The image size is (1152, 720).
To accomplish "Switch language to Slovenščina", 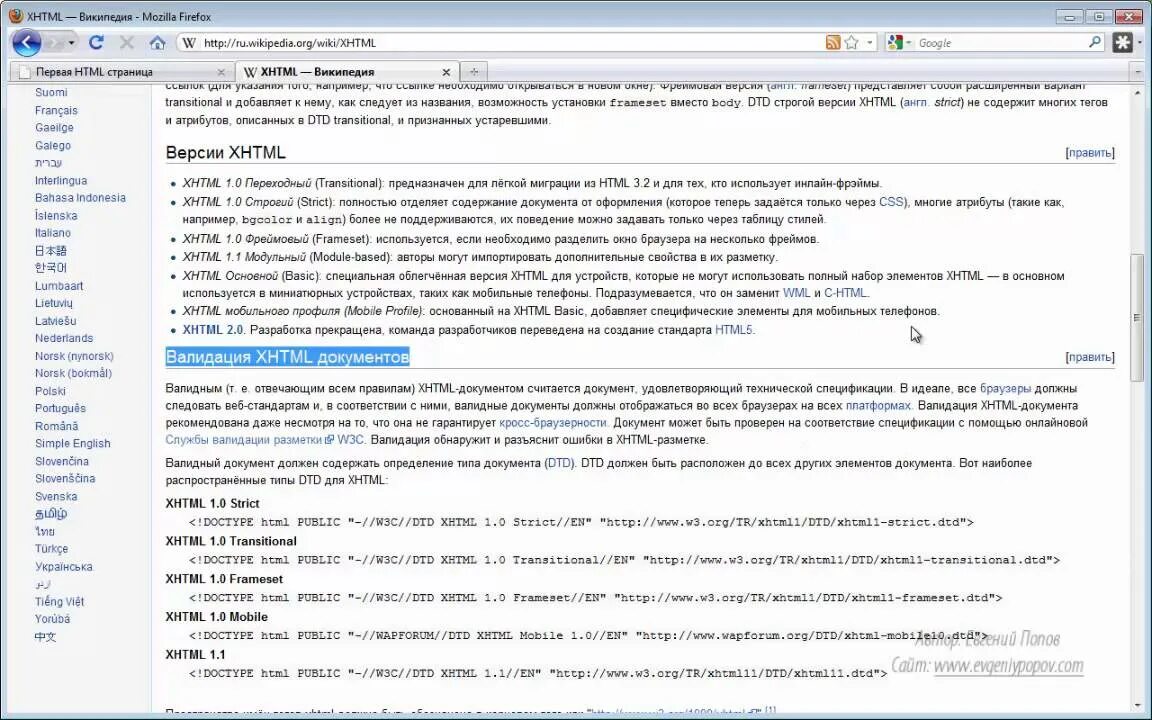I will 65,478.
